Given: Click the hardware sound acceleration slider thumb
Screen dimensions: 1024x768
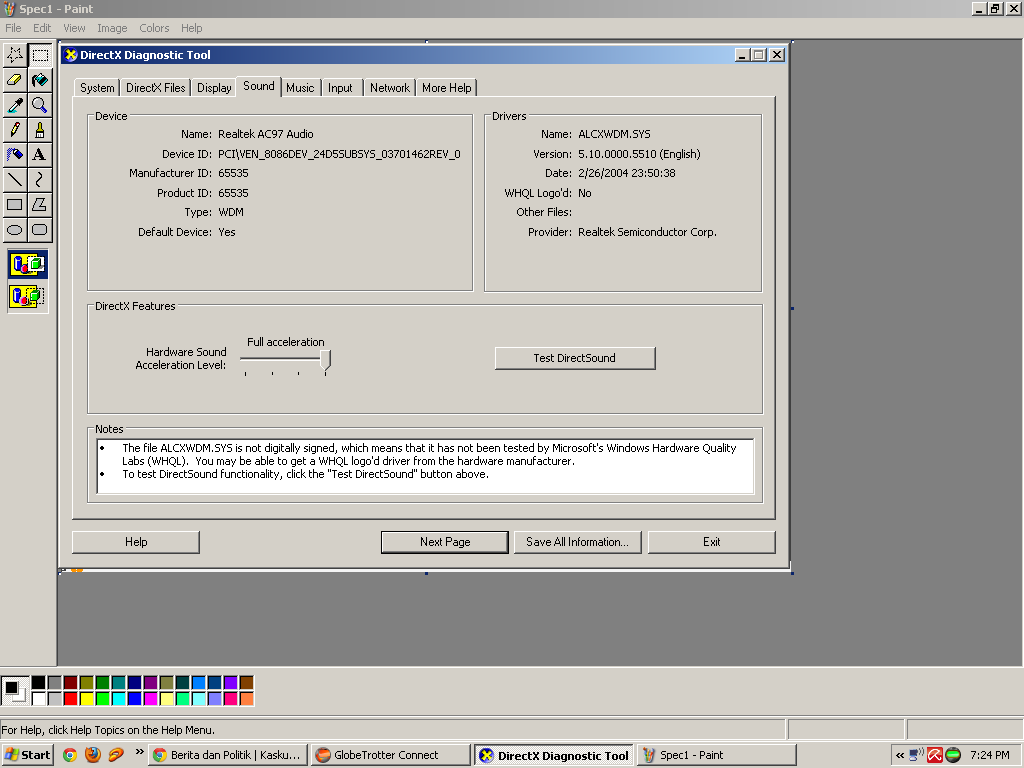Looking at the screenshot, I should pos(325,360).
